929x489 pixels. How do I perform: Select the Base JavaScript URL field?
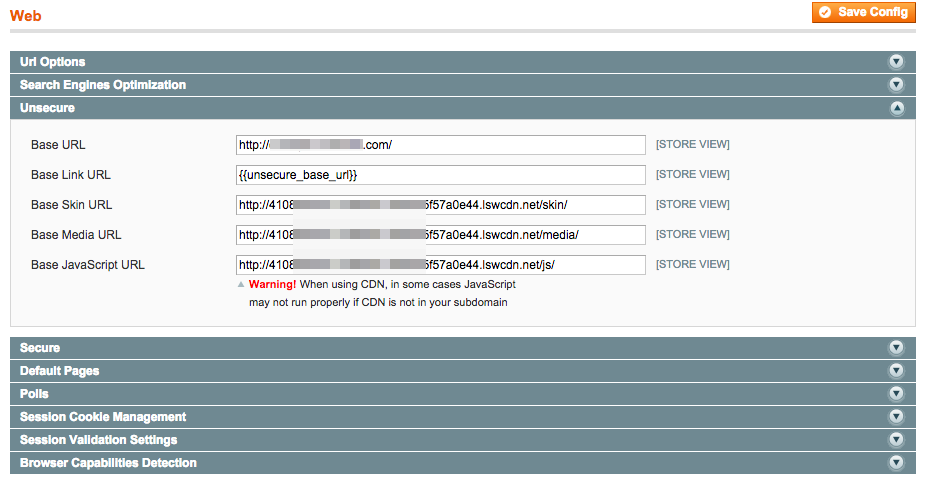440,265
